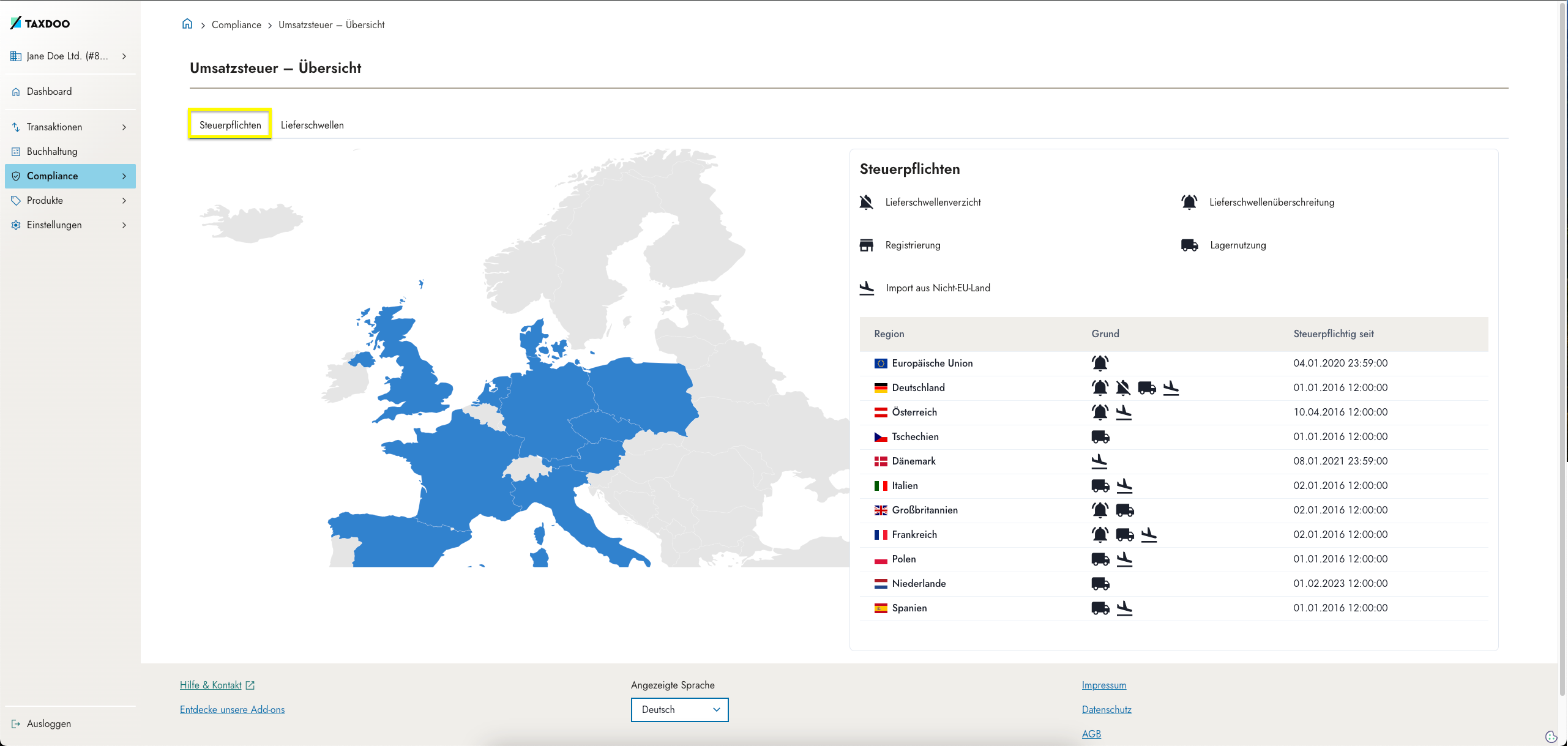
Task: Open the Datenschutz link
Action: [x=1107, y=710]
